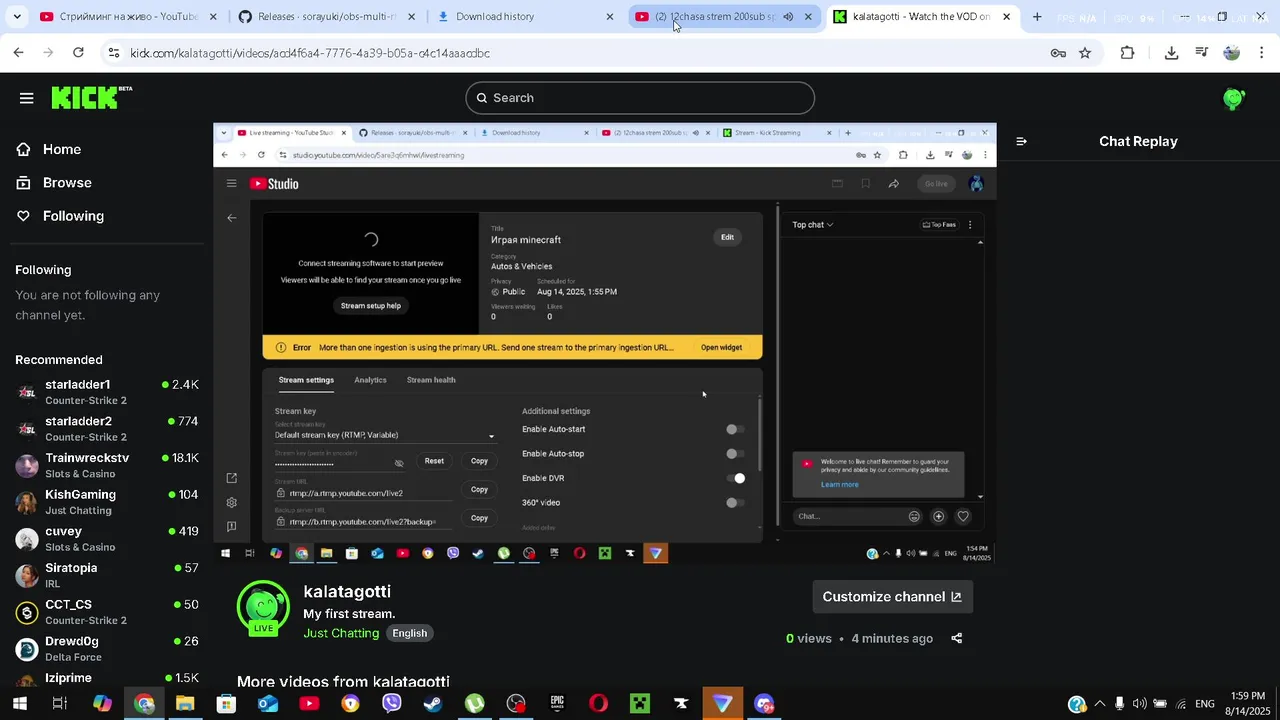1280x720 pixels.
Task: Open the Kick sidebar hamburger menu
Action: [x=26, y=98]
